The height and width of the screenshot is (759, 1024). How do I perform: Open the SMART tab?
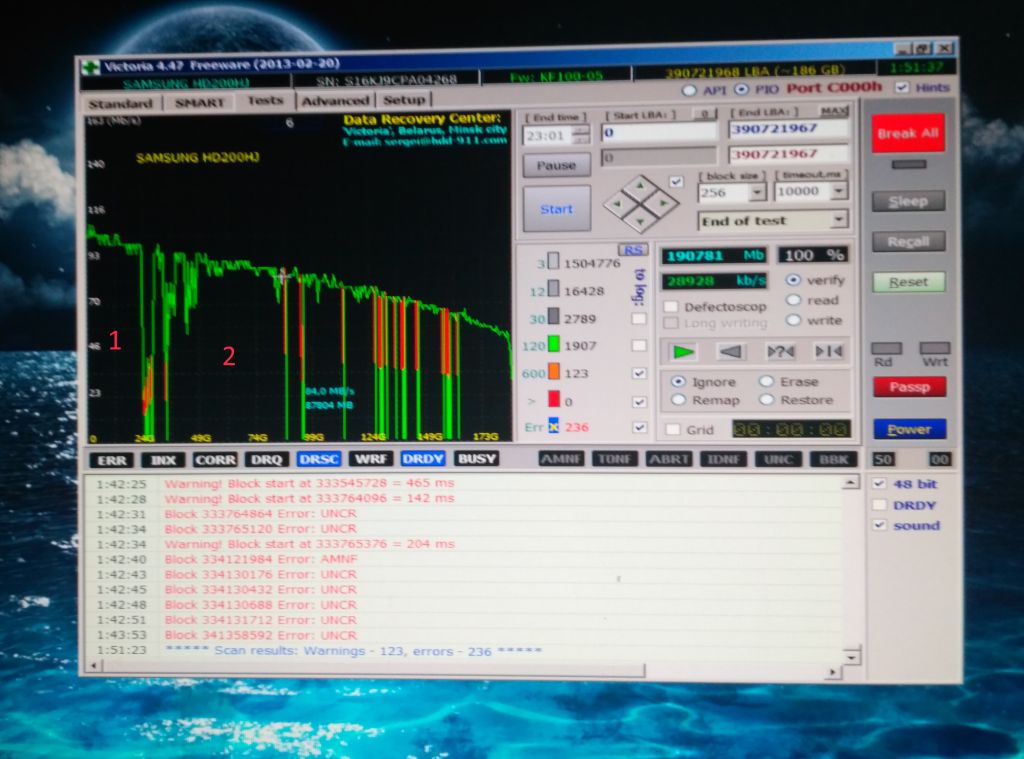click(199, 103)
